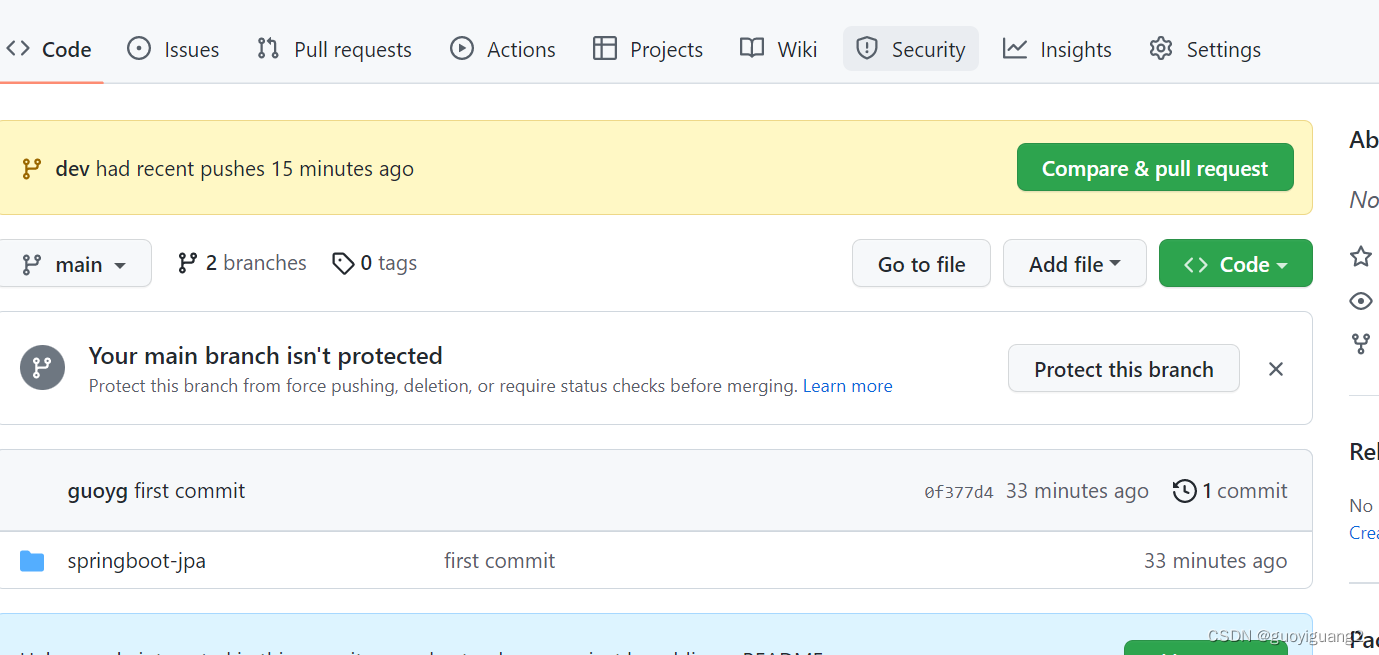Click the play icon on Actions tab

pyautogui.click(x=461, y=48)
